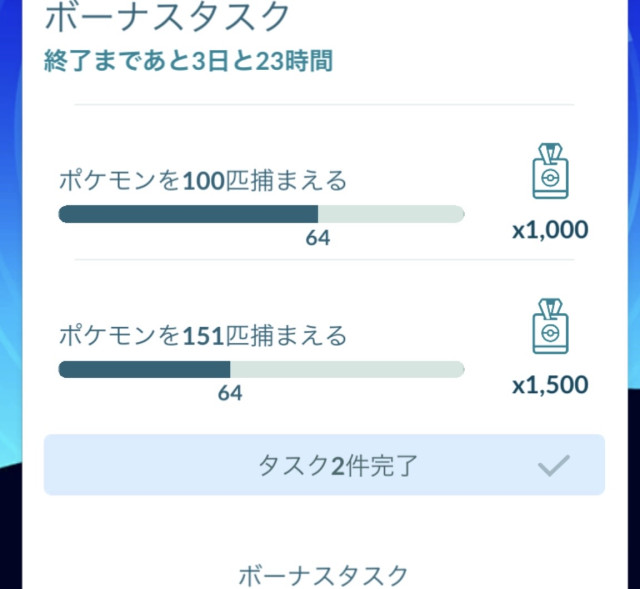The height and width of the screenshot is (589, 640).
Task: Tap the card pack icon above x1,000
Action: point(550,172)
